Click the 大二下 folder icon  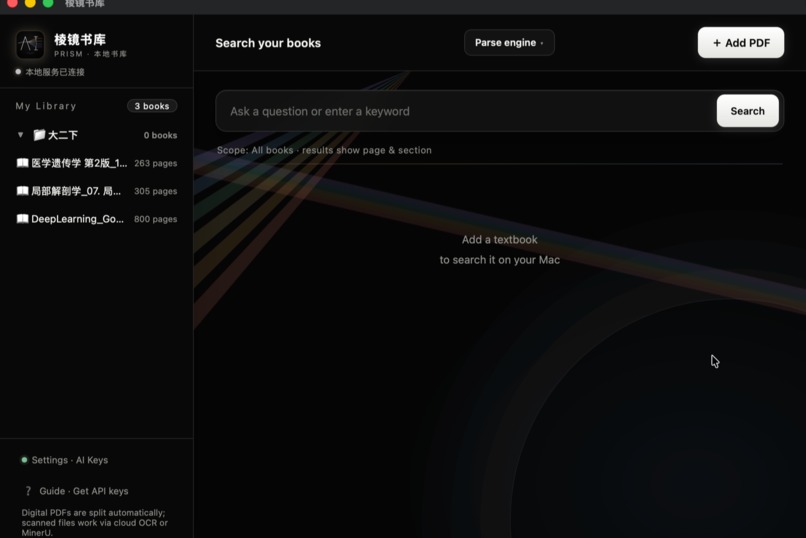tap(39, 135)
